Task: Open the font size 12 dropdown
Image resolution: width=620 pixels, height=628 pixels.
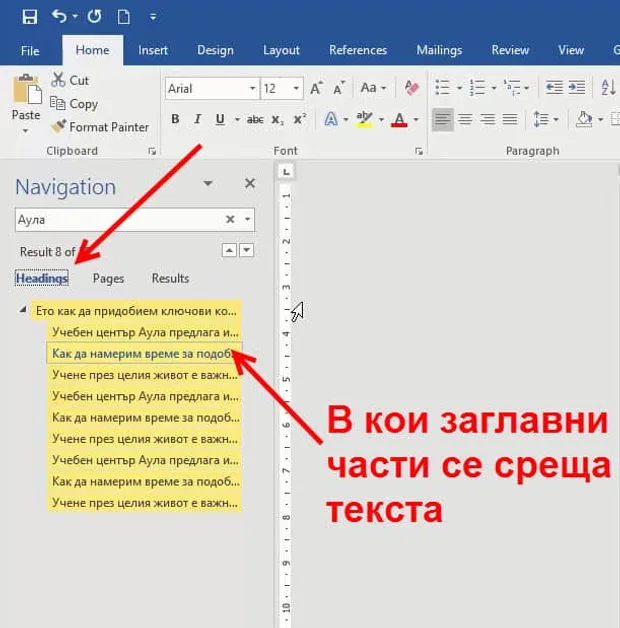Action: click(x=296, y=88)
